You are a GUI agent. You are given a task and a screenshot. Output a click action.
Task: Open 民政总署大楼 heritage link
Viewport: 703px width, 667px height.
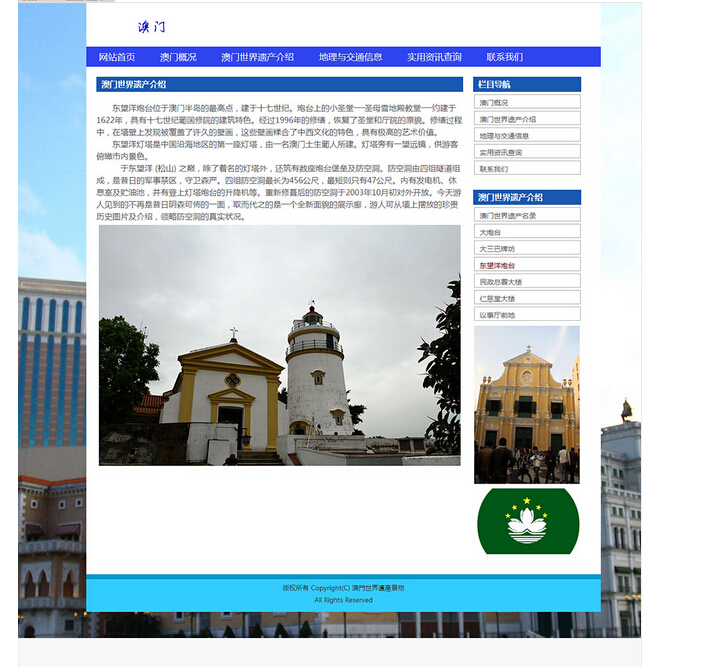coord(526,282)
